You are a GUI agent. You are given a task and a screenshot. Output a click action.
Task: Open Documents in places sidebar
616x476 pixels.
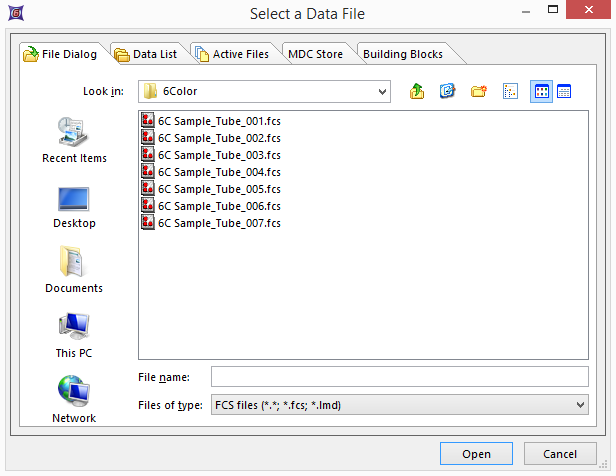click(74, 271)
